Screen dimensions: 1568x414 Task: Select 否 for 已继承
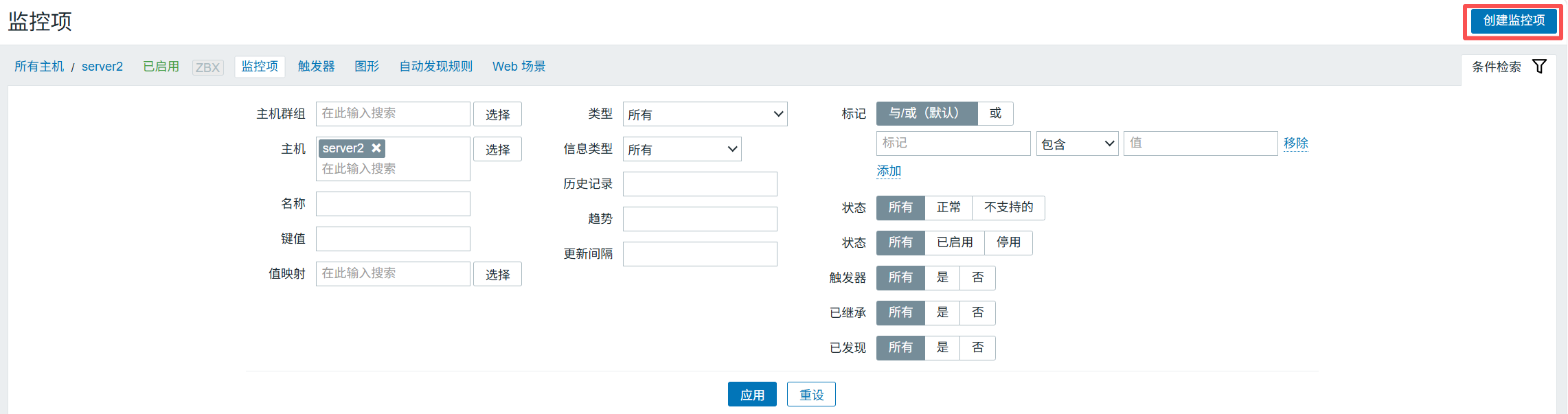977,312
